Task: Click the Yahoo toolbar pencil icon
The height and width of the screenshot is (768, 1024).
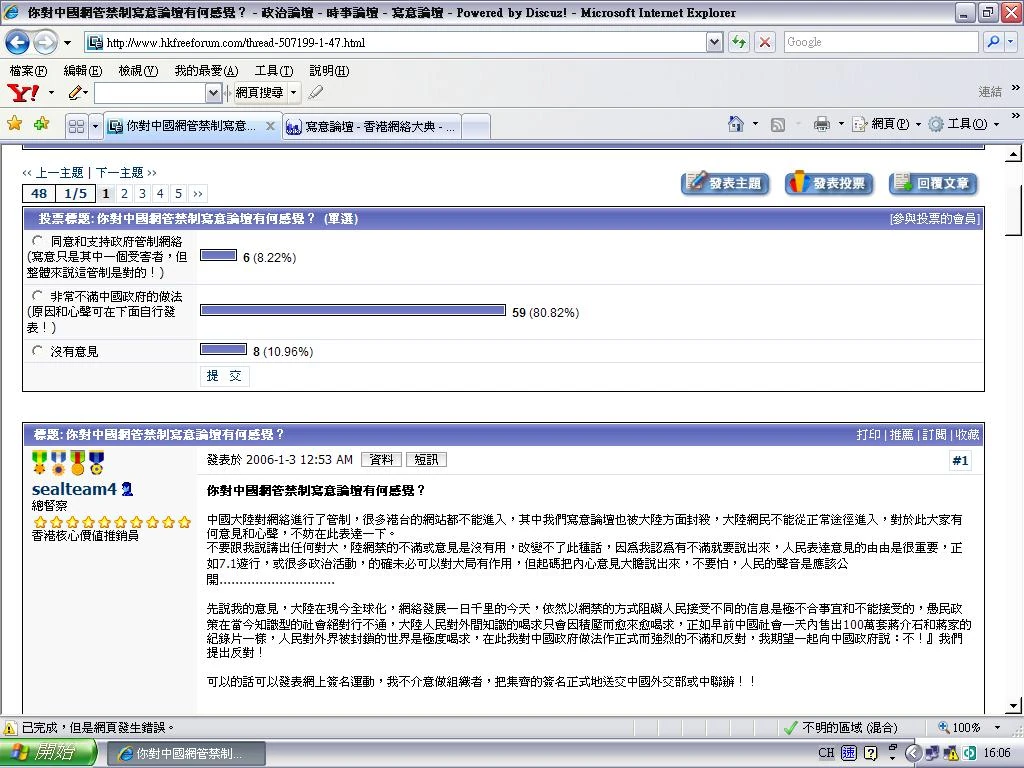Action: (x=74, y=93)
